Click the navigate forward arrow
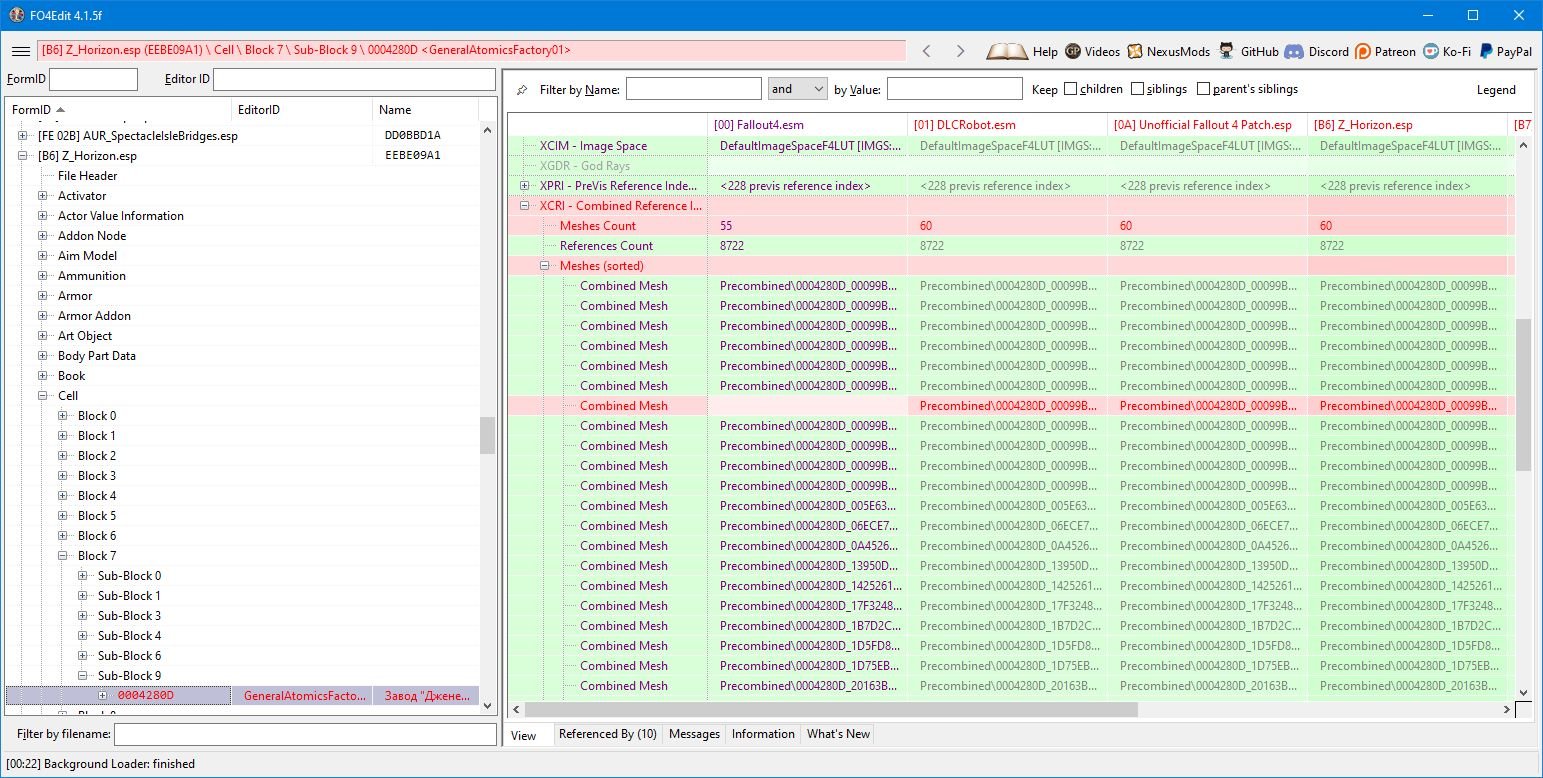Image resolution: width=1543 pixels, height=778 pixels. (960, 51)
